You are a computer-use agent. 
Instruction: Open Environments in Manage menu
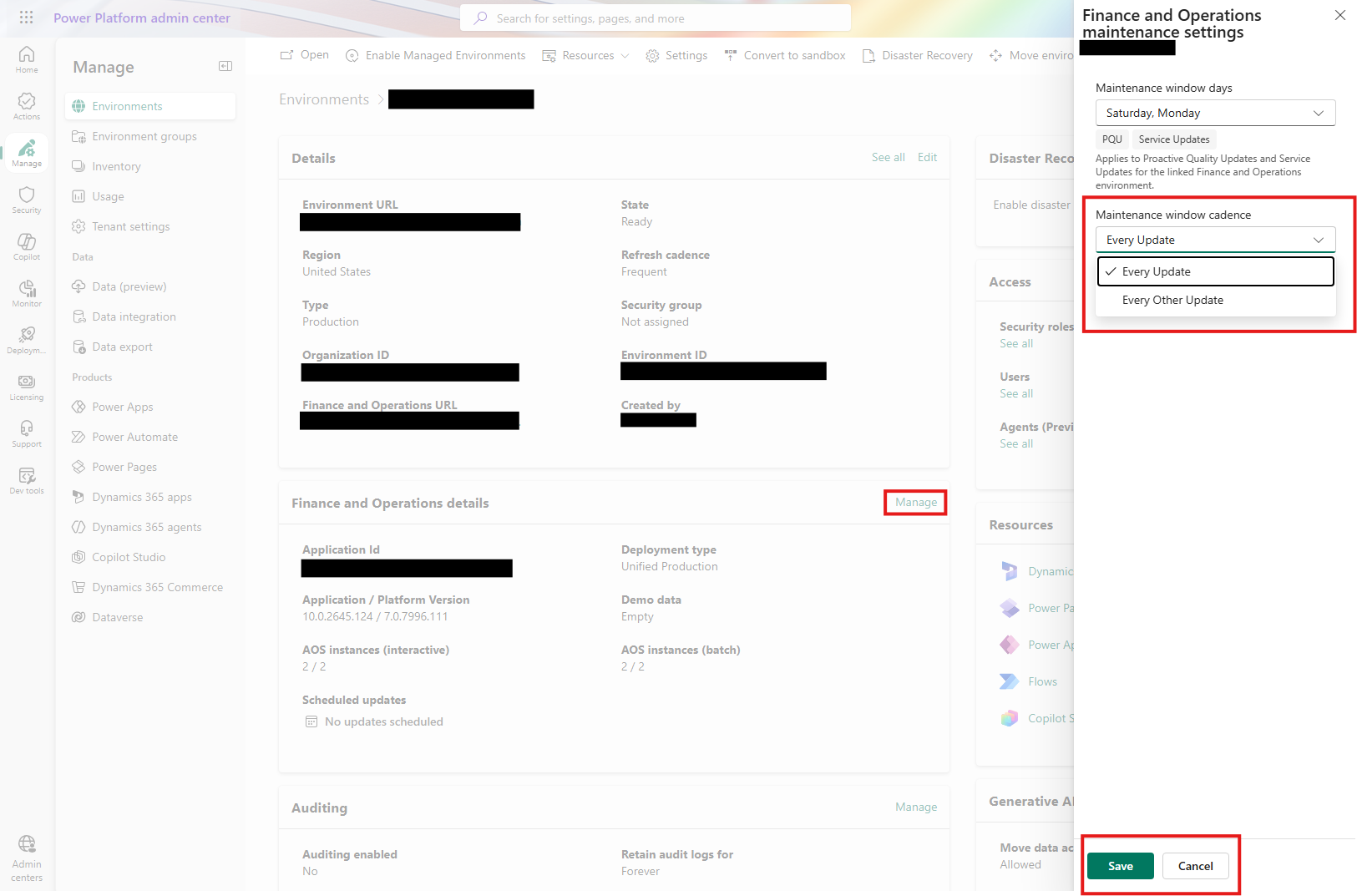[x=150, y=106]
